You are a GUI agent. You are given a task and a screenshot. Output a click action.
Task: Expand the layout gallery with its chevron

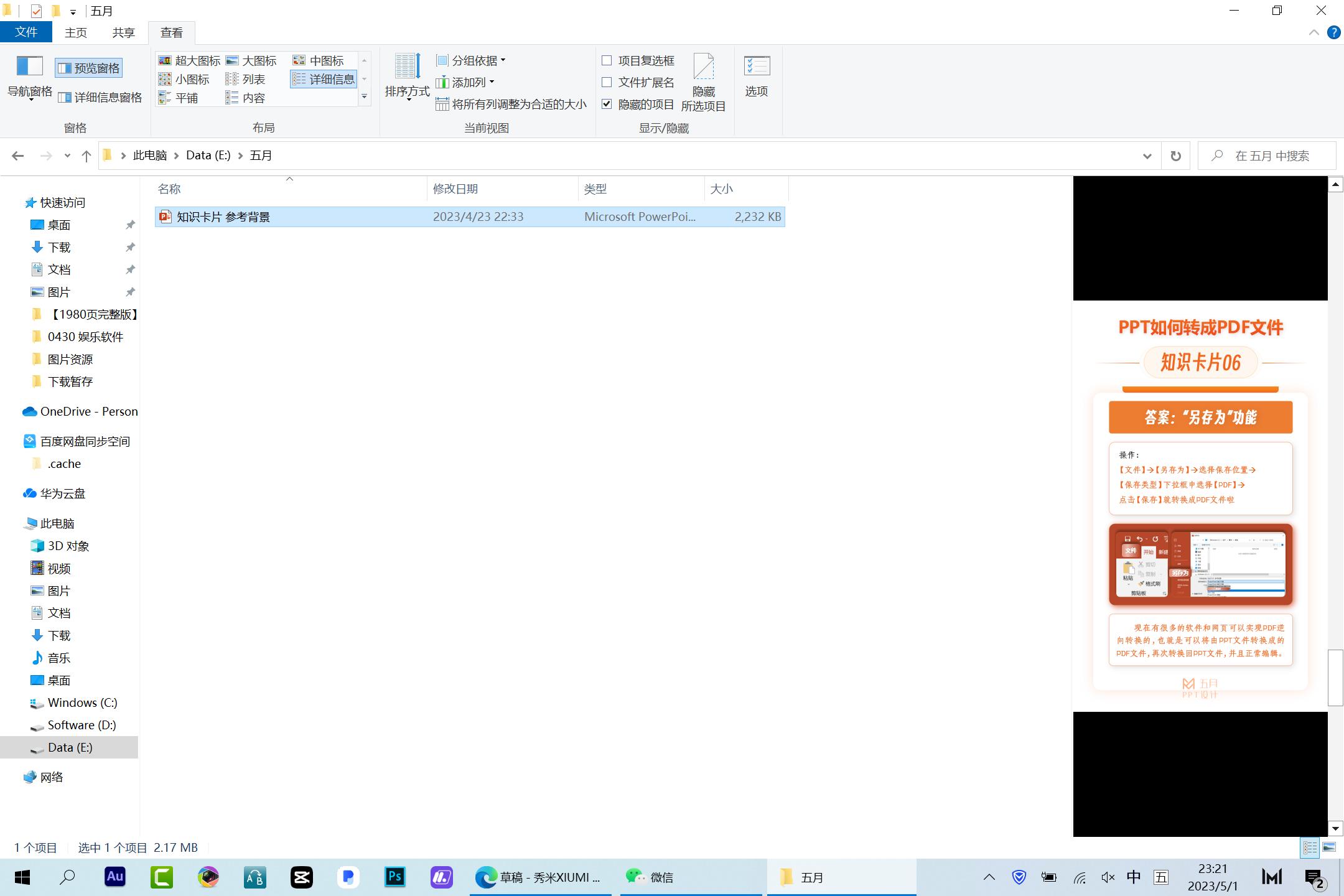point(365,97)
